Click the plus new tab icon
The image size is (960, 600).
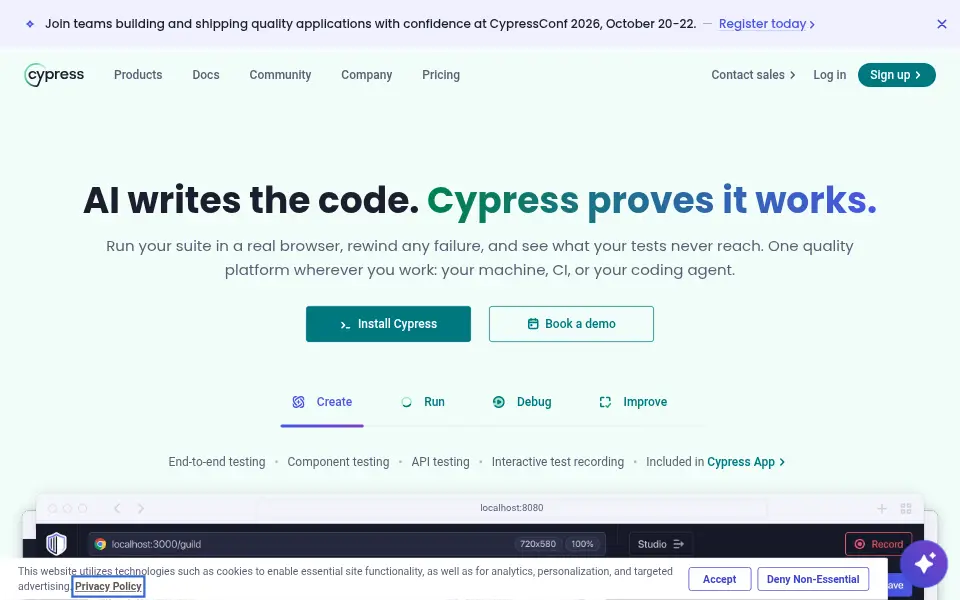point(882,508)
